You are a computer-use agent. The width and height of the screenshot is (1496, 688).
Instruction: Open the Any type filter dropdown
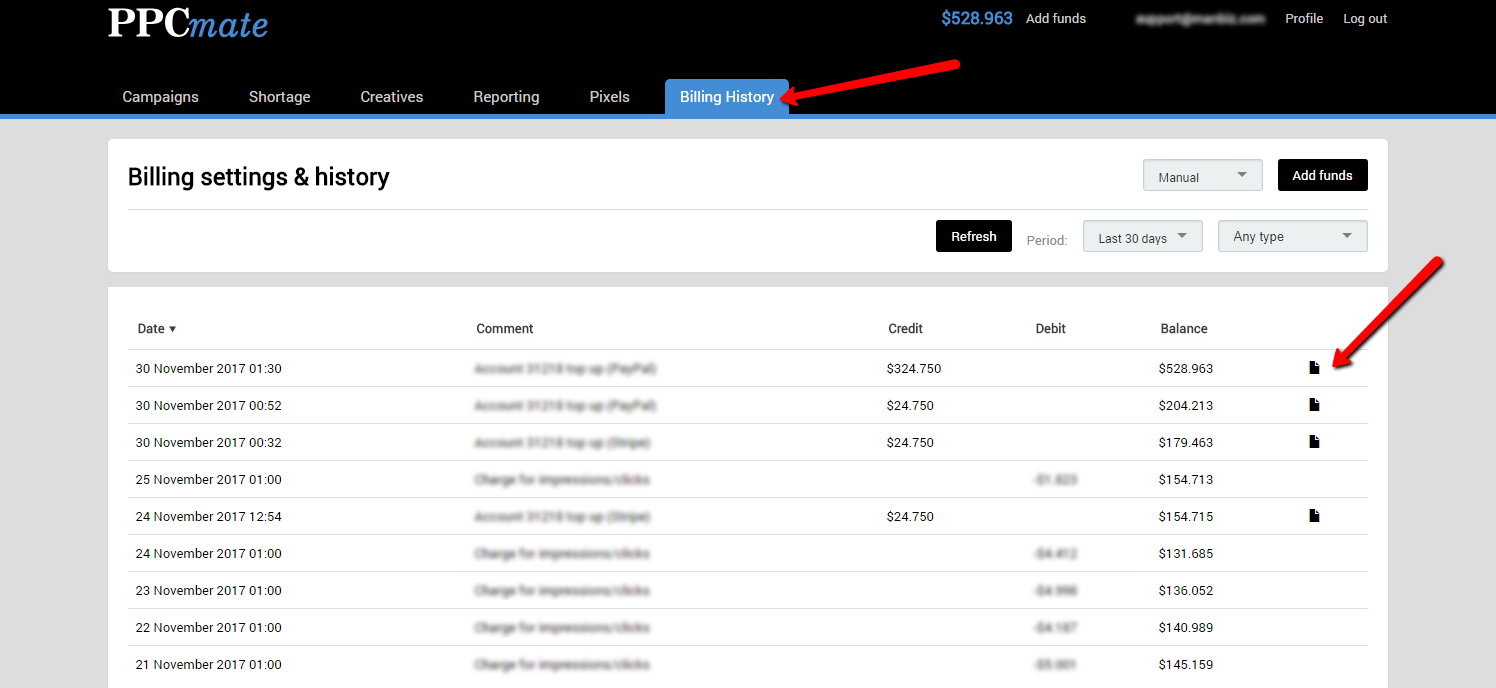[x=1292, y=237]
